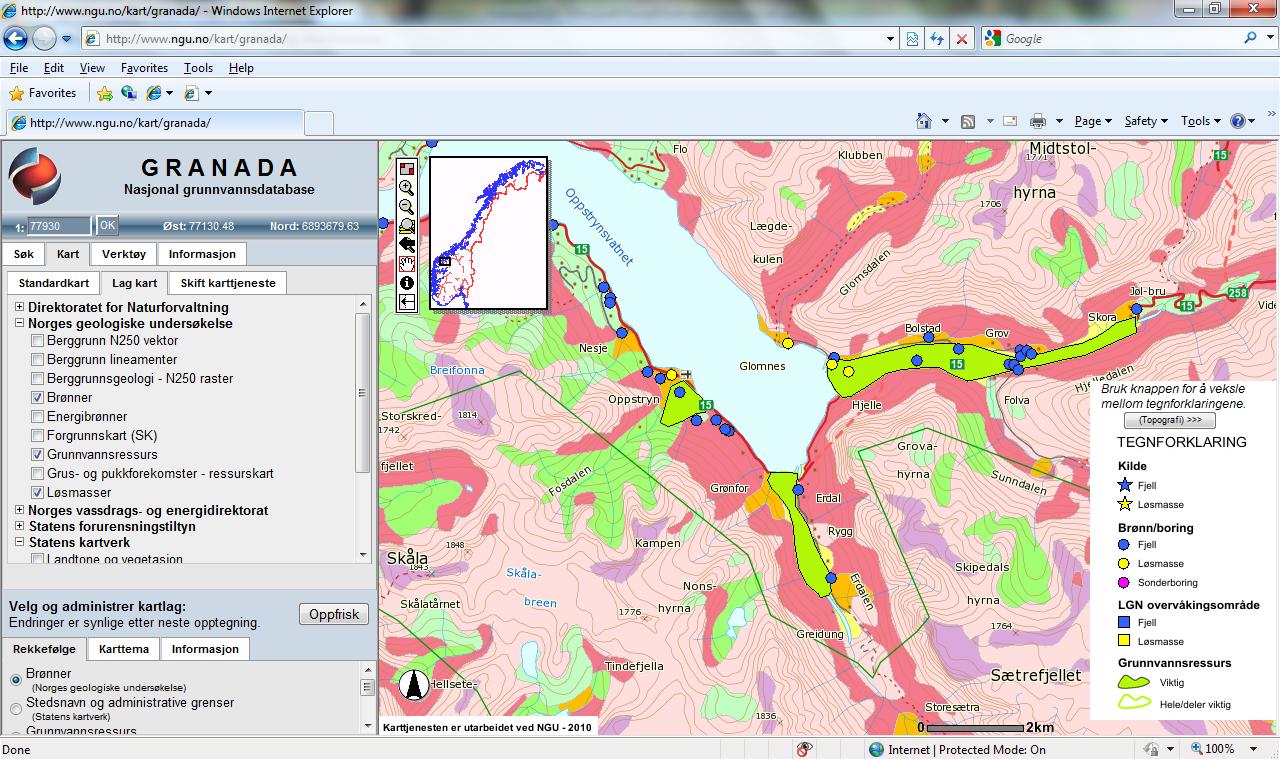
Task: Click the Oppfrisk button
Action: (334, 614)
